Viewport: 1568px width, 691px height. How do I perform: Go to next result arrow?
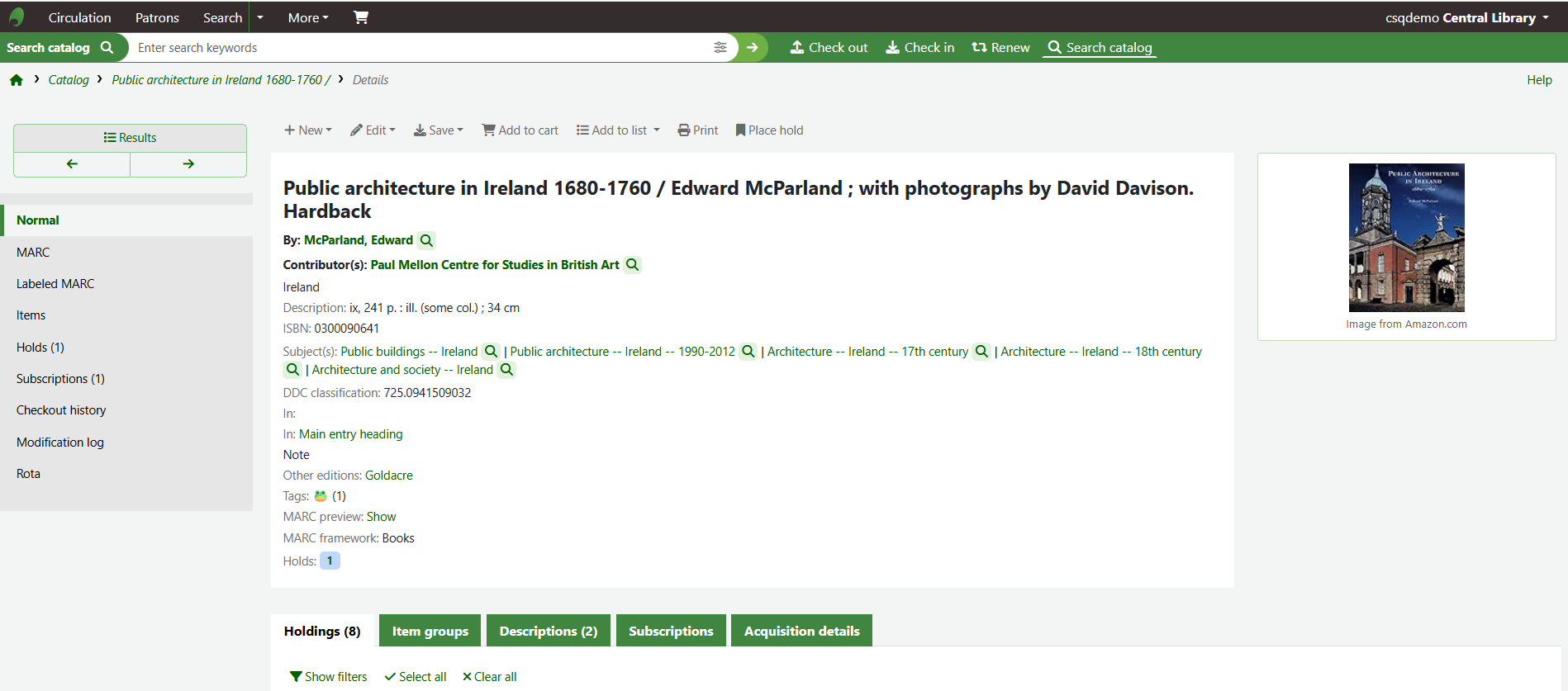point(188,164)
